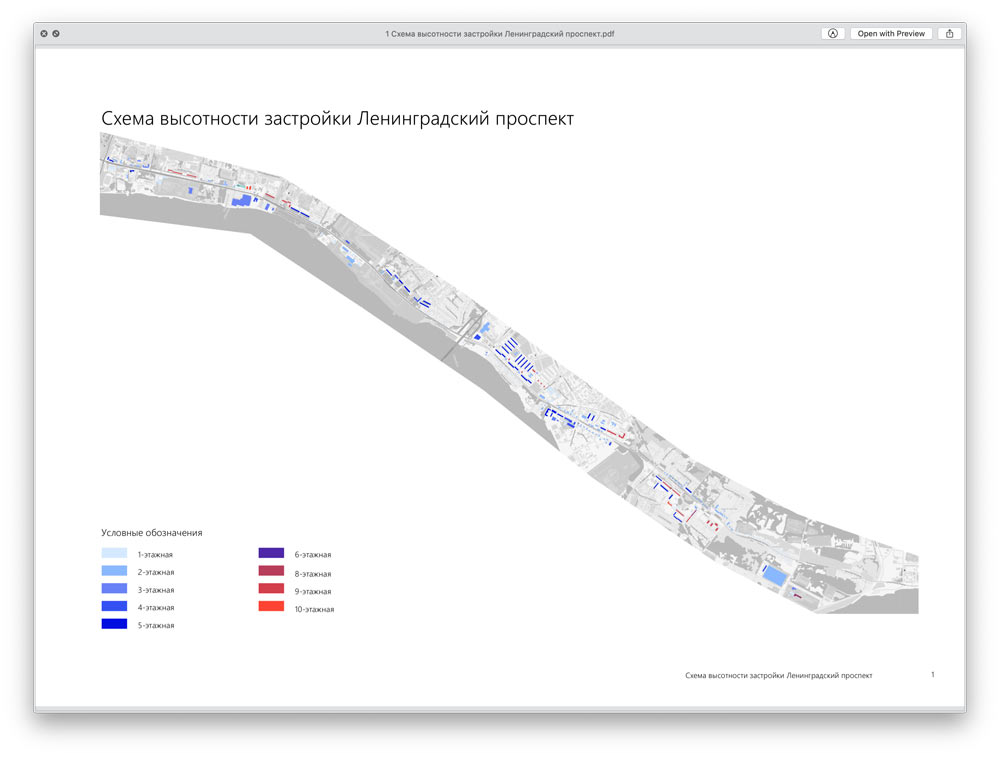1000x757 pixels.
Task: Click the 8-этажная legend swatch
Action: coord(271,572)
